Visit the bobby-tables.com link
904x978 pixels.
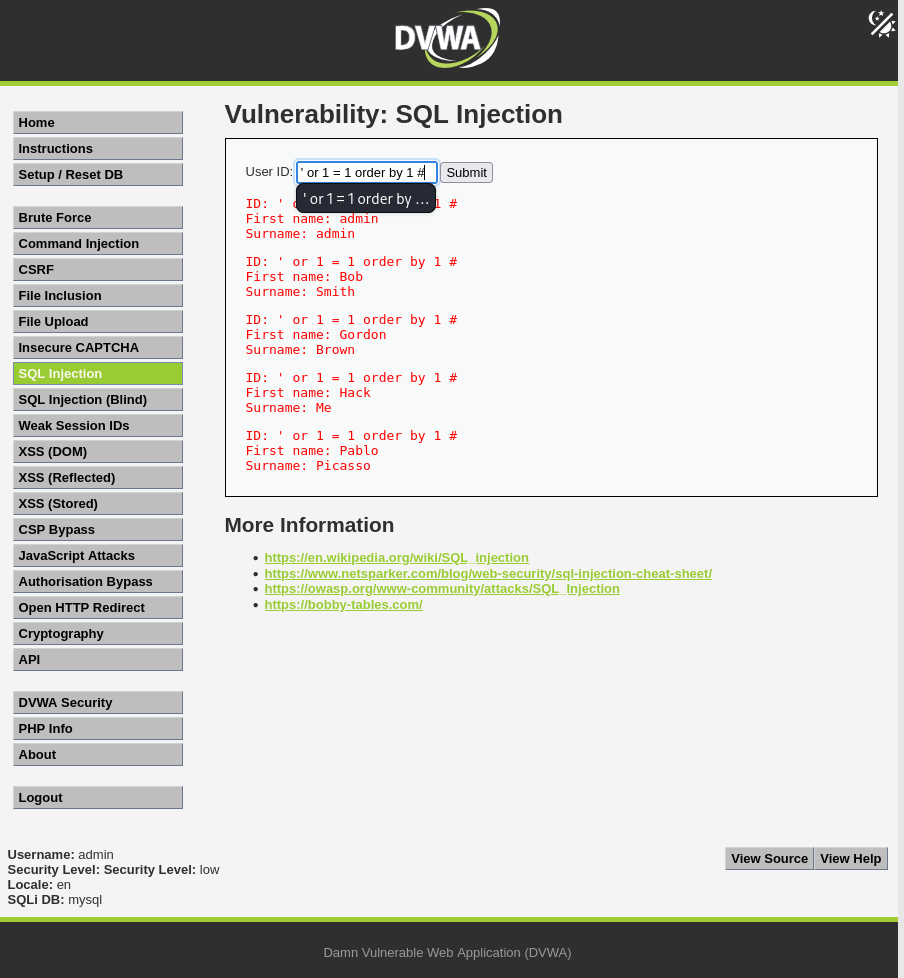pos(344,604)
